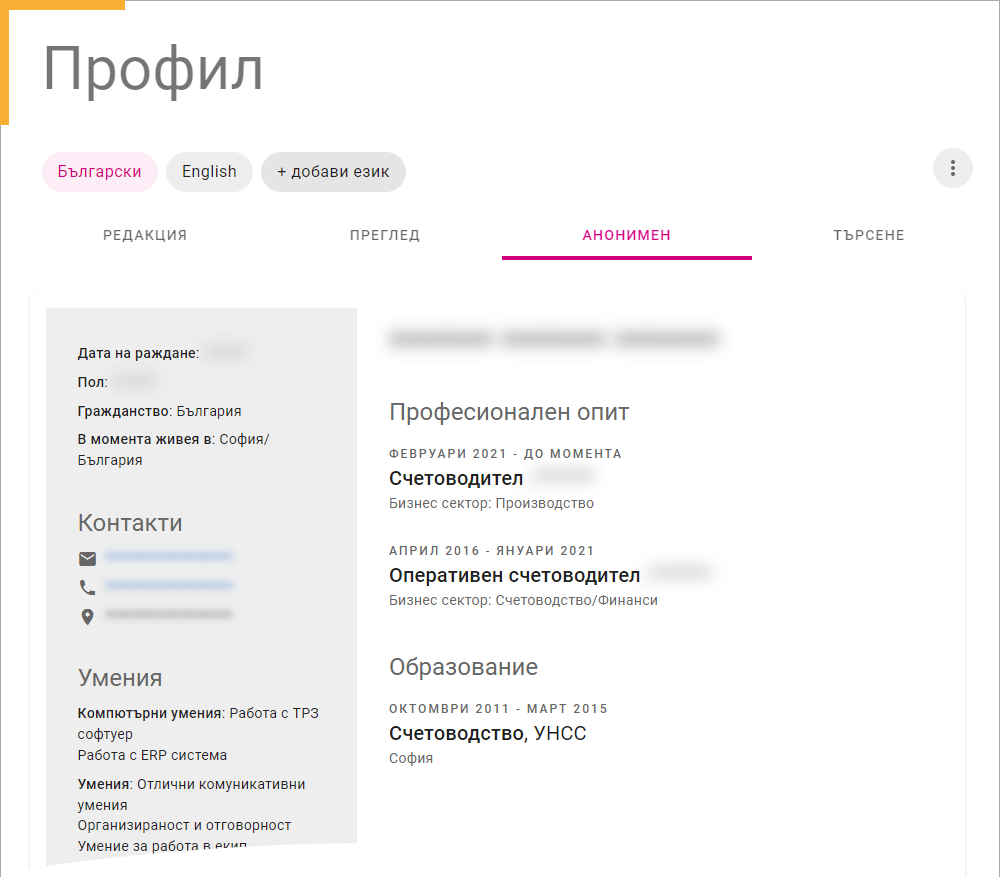Click the blurred email address link
This screenshot has width=1000, height=877.
[x=168, y=556]
